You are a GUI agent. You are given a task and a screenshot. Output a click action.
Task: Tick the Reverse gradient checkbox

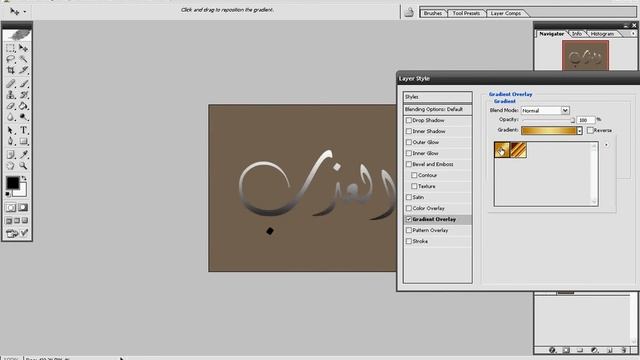tap(590, 131)
